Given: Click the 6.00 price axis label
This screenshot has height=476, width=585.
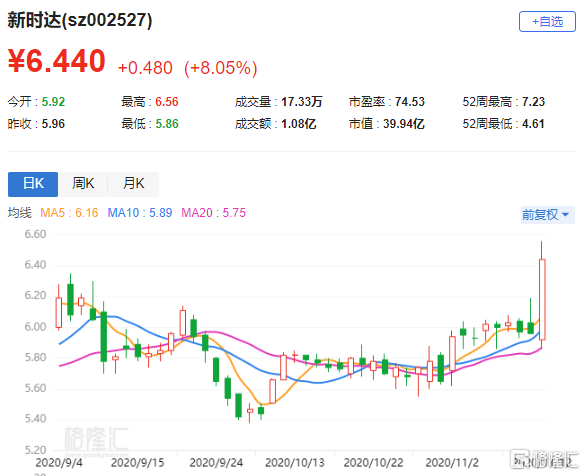Looking at the screenshot, I should [35, 327].
